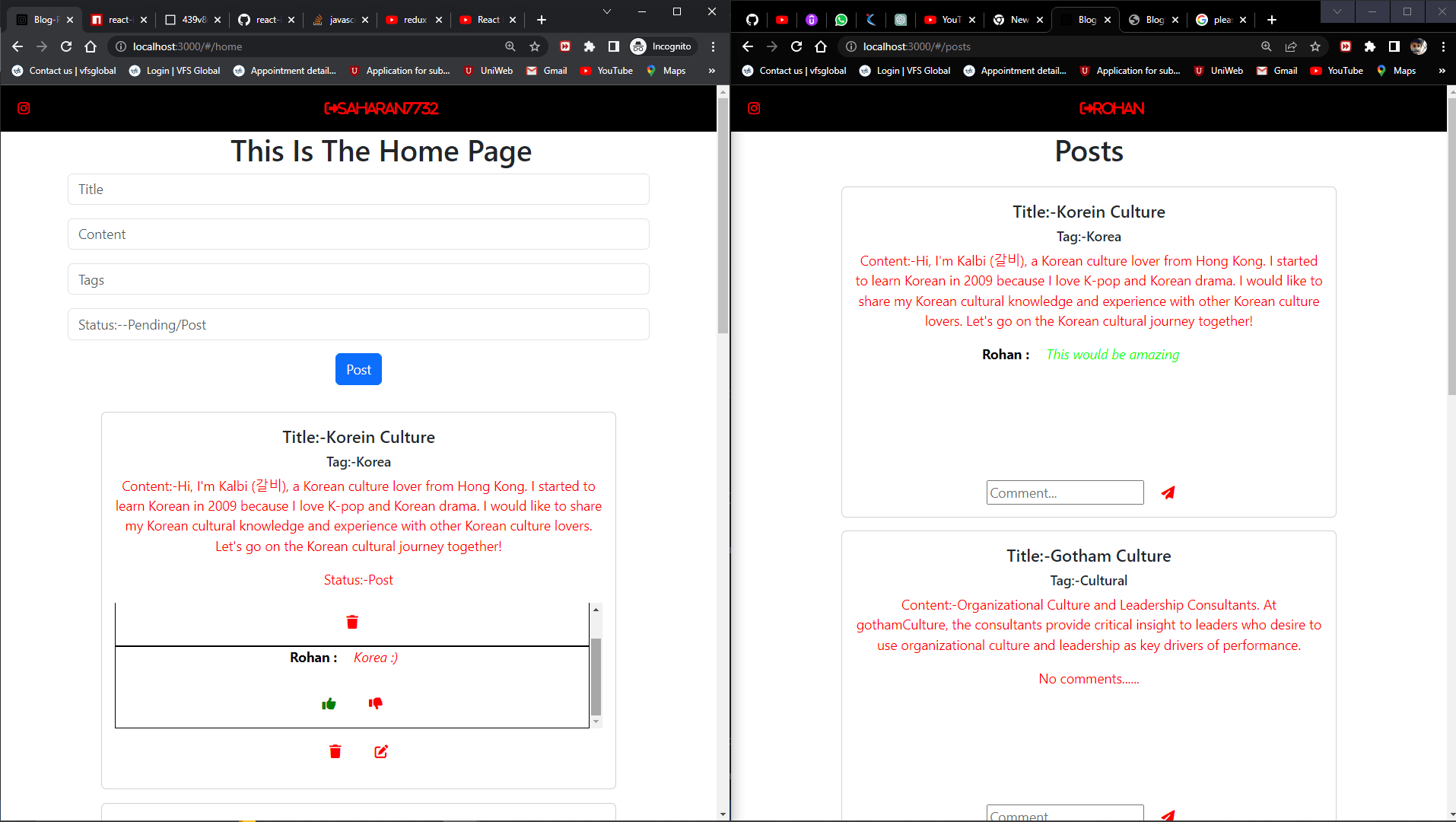Expand hidden bookmarks in left browser
Image resolution: width=1456 pixels, height=822 pixels.
coord(712,71)
